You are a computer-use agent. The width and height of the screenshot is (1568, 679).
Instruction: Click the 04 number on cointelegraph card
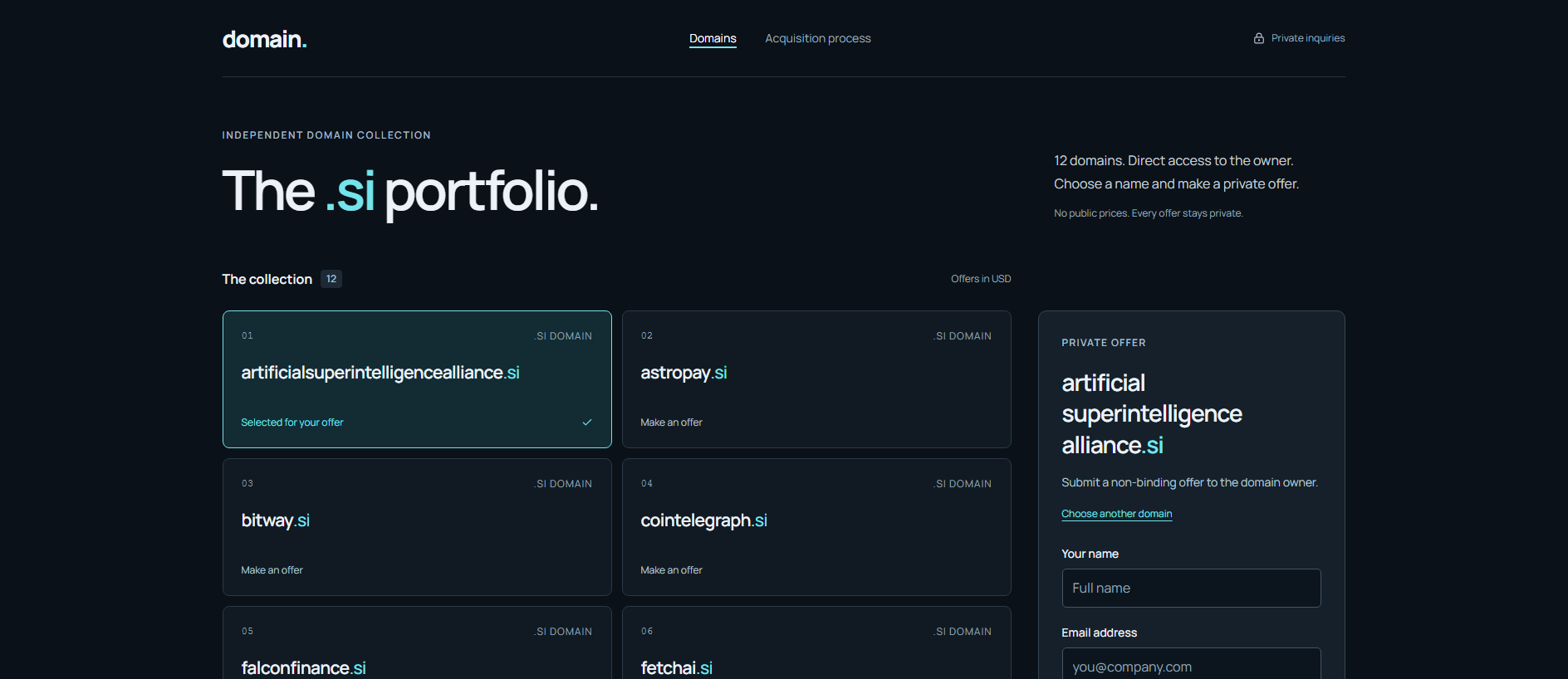[x=647, y=484]
